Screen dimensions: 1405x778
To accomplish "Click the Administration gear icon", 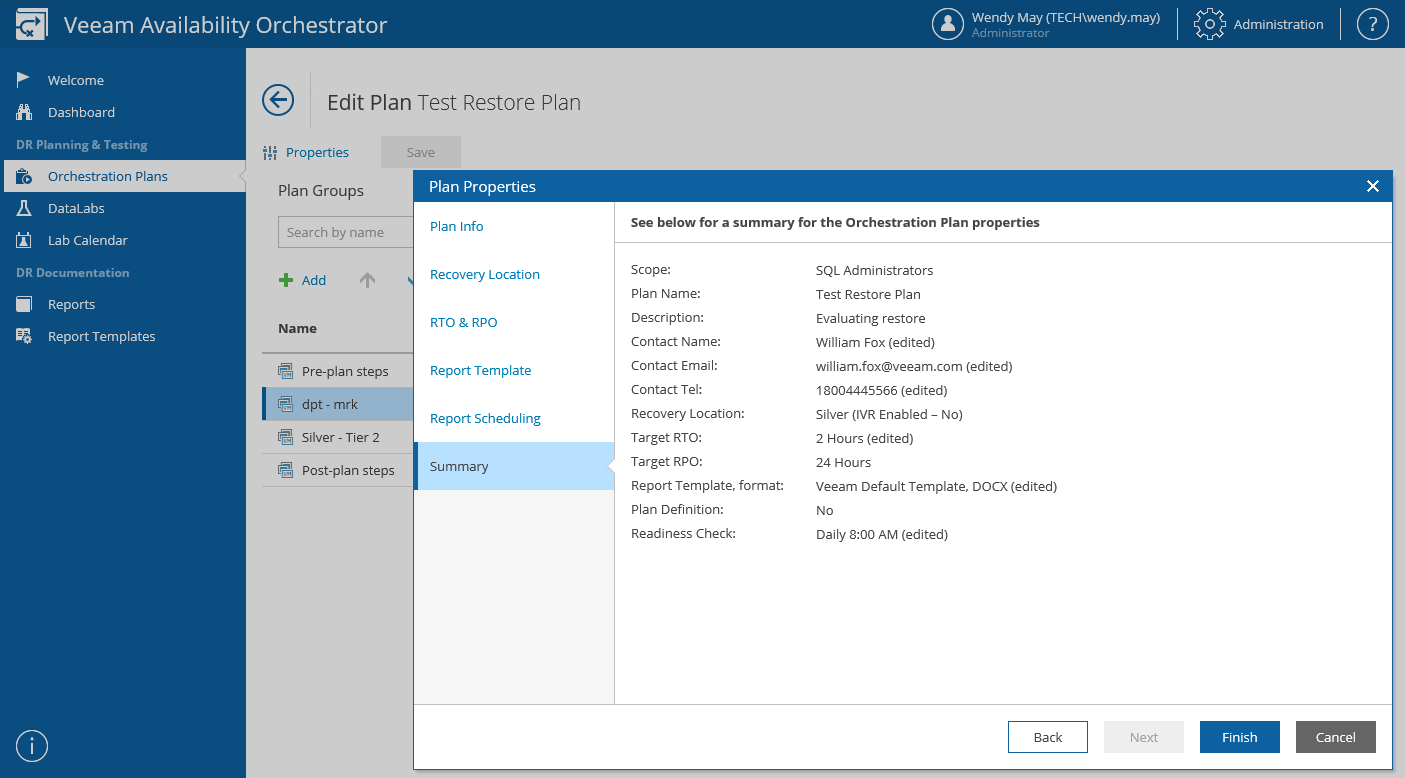I will pos(1210,24).
